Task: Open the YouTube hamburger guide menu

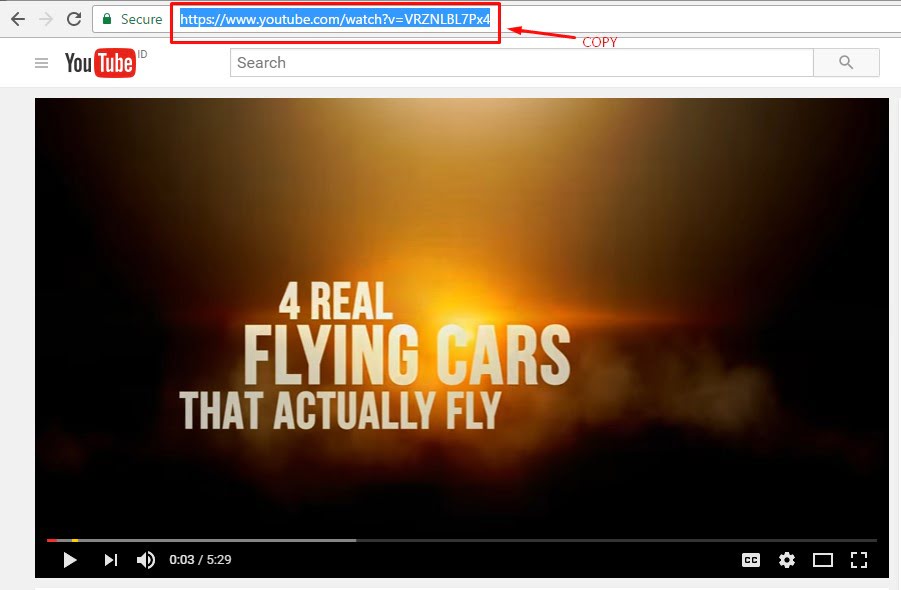Action: [x=41, y=63]
